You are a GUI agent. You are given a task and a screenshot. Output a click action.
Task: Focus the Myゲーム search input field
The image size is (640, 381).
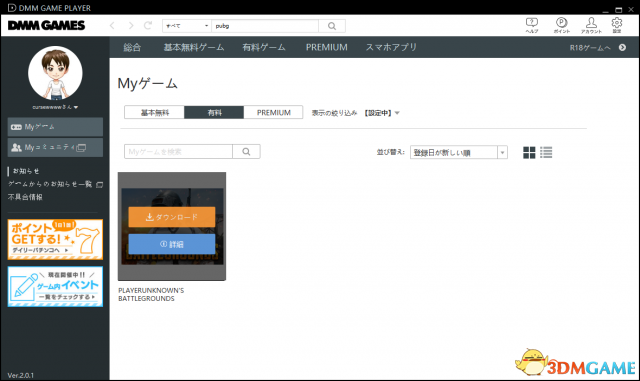point(178,152)
